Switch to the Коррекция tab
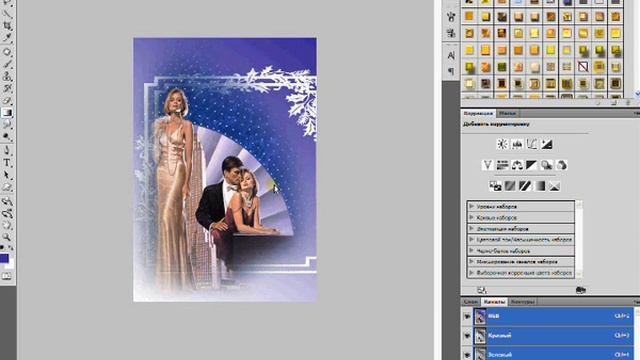Image resolution: width=640 pixels, height=360 pixels. [x=478, y=113]
